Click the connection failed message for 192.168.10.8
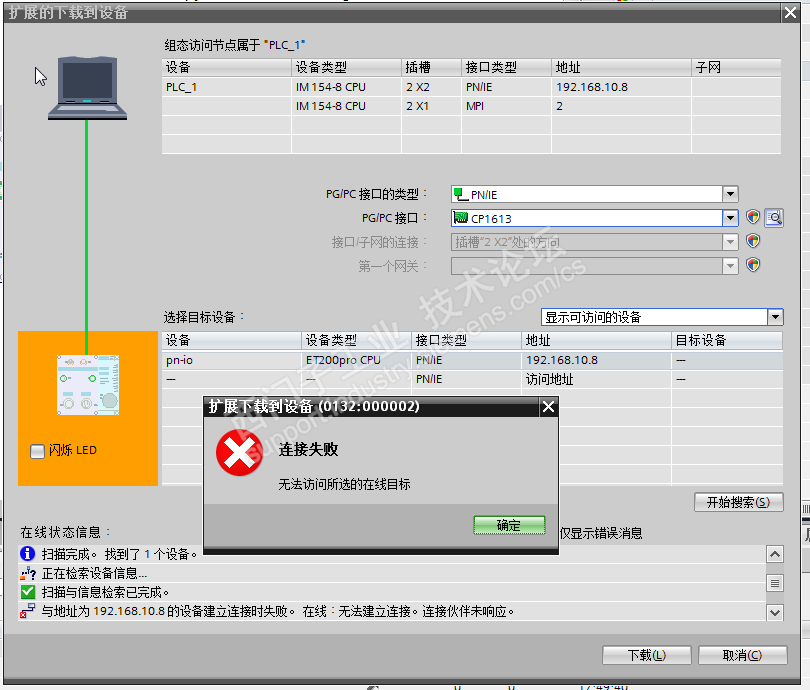Viewport: 810px width, 690px height. [x=278, y=611]
